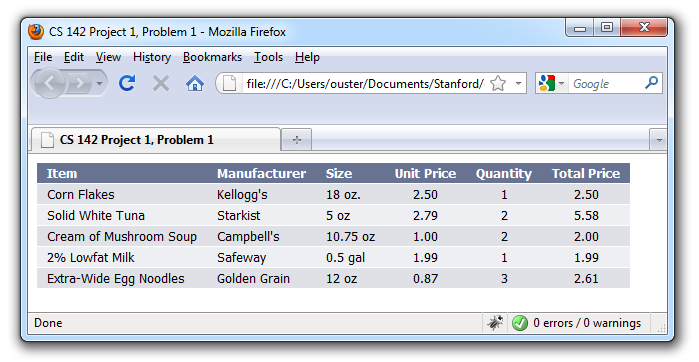Screen dimensions: 699x362
Task: Minimize the Firefox window
Action: coord(580,28)
